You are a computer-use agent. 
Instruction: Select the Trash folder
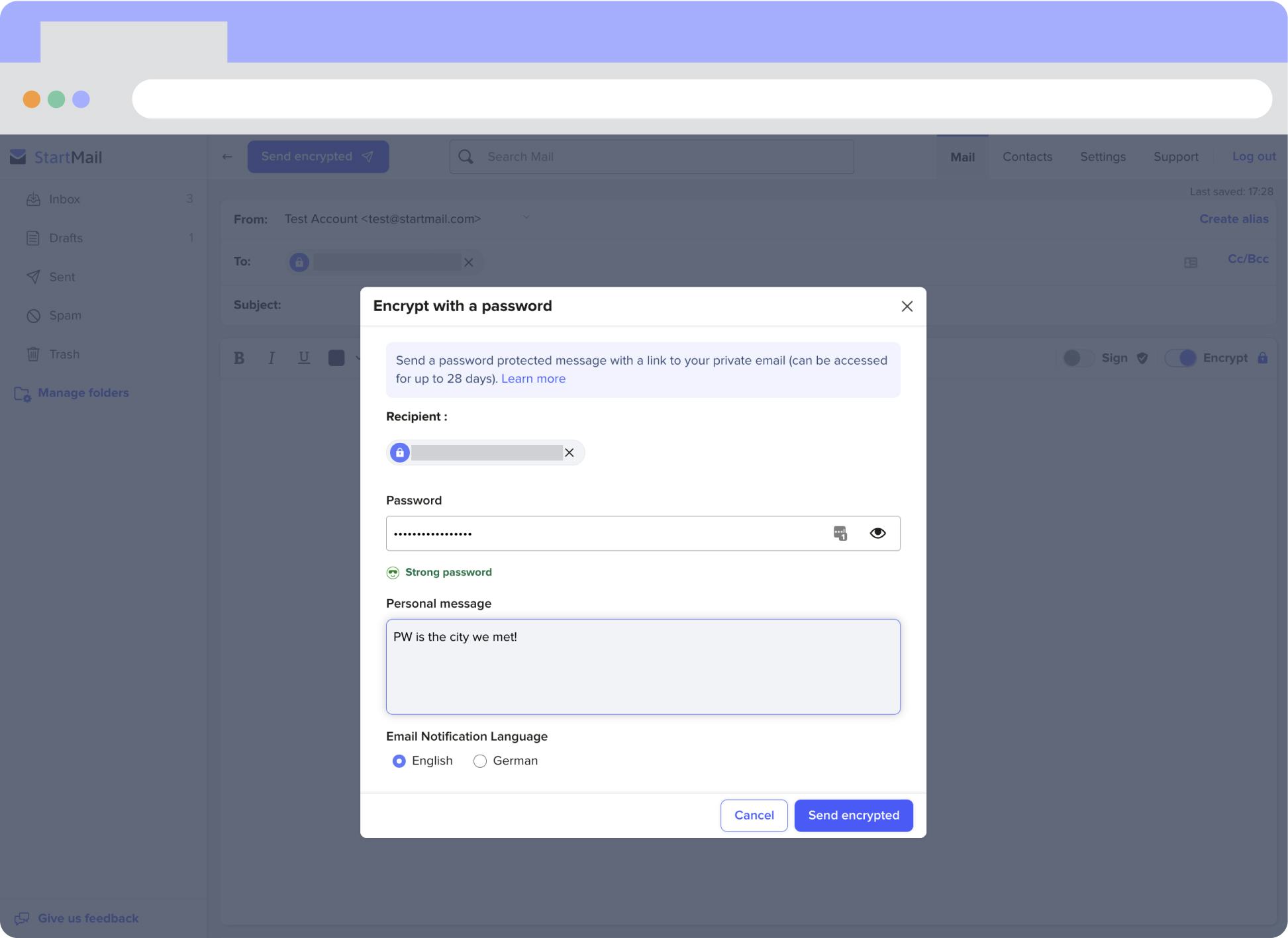click(65, 353)
